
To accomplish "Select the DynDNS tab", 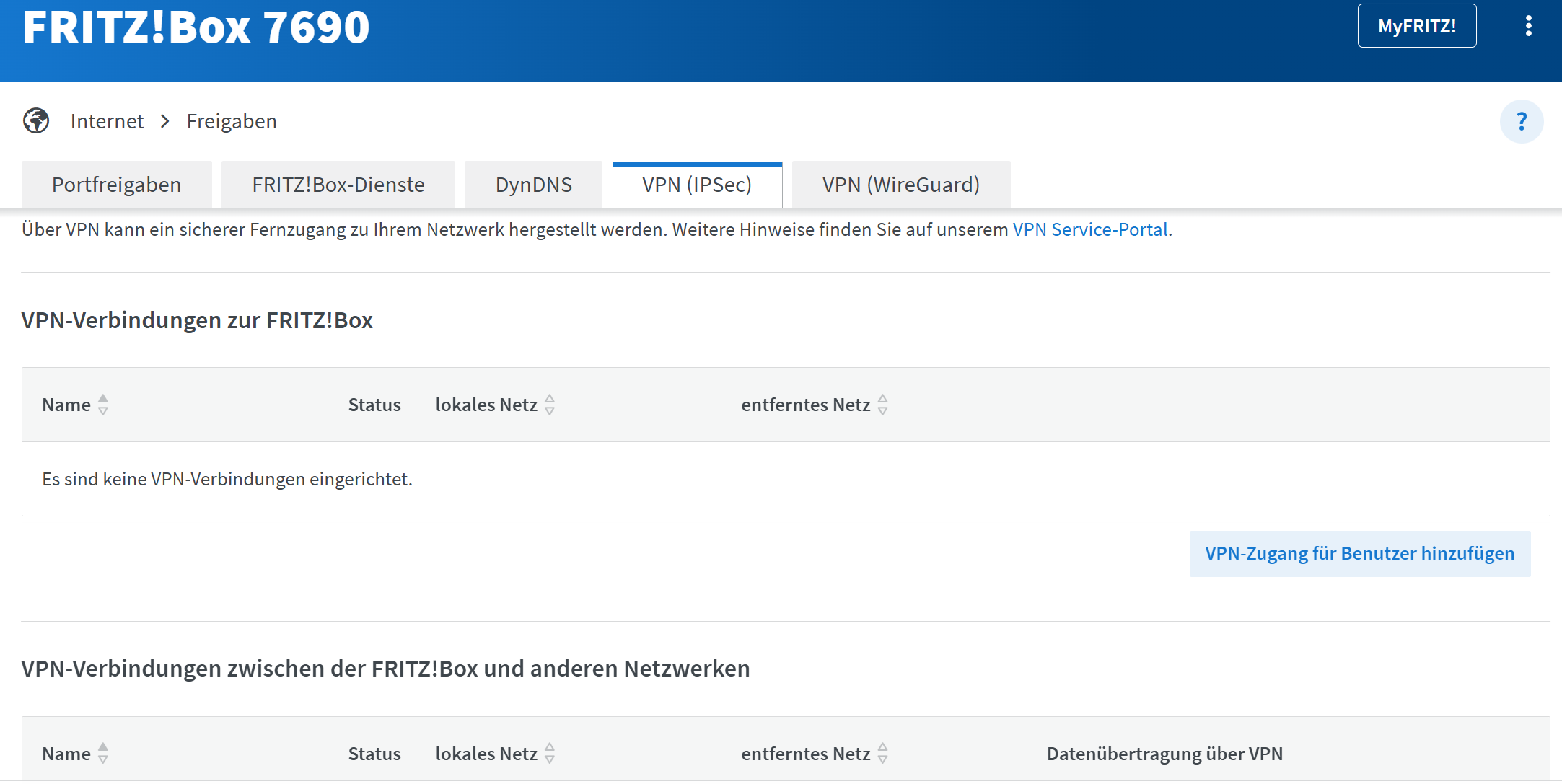I will click(533, 185).
